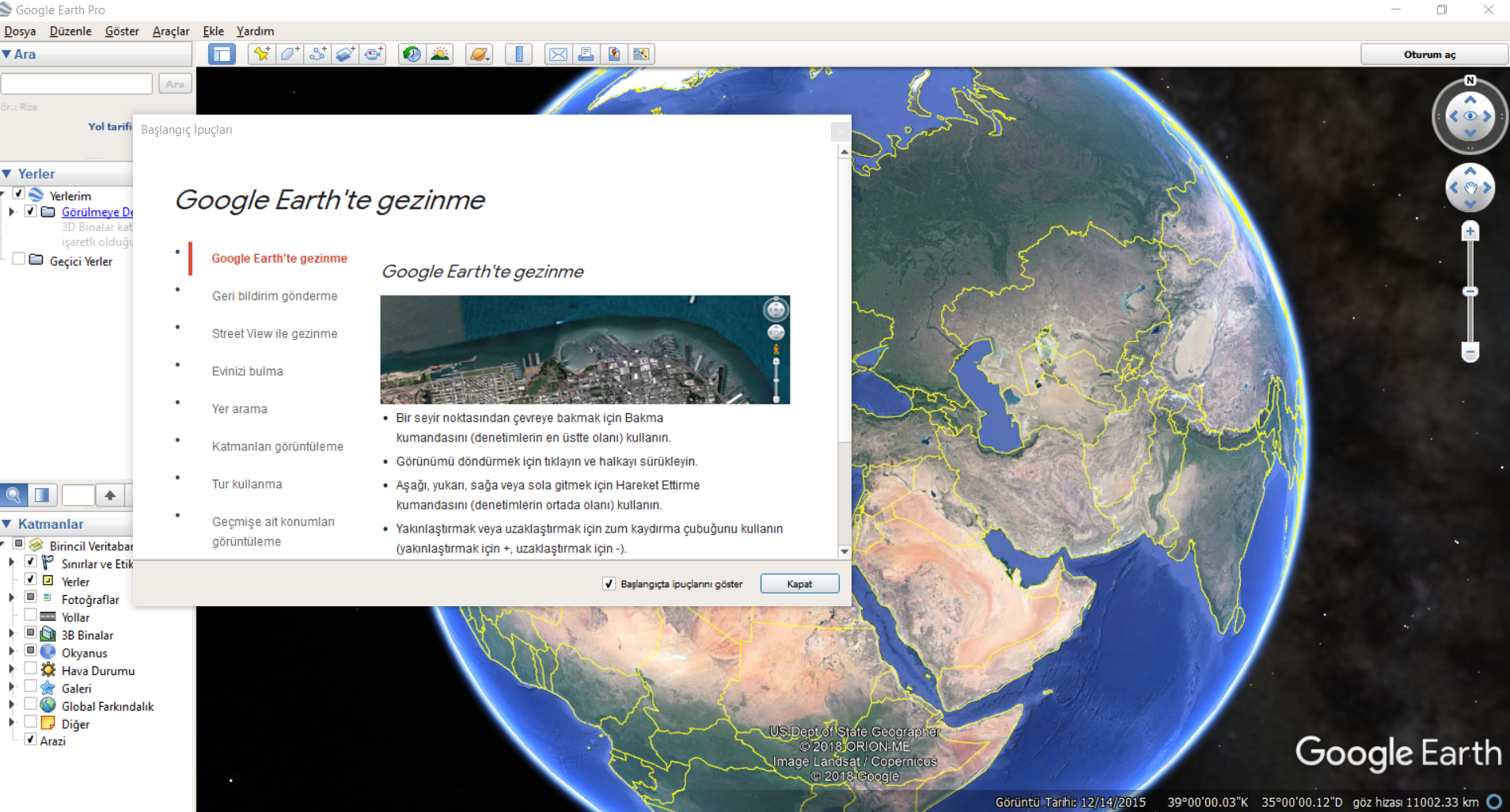Click the add placemark star icon

(x=261, y=54)
